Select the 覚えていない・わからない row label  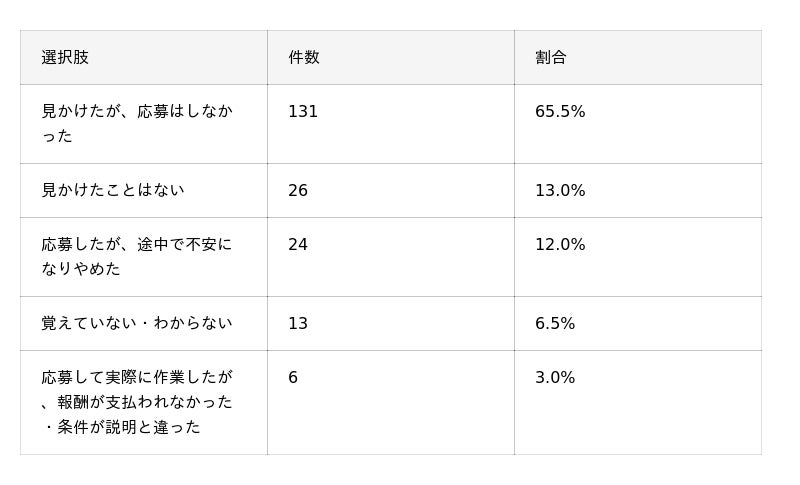click(x=137, y=323)
